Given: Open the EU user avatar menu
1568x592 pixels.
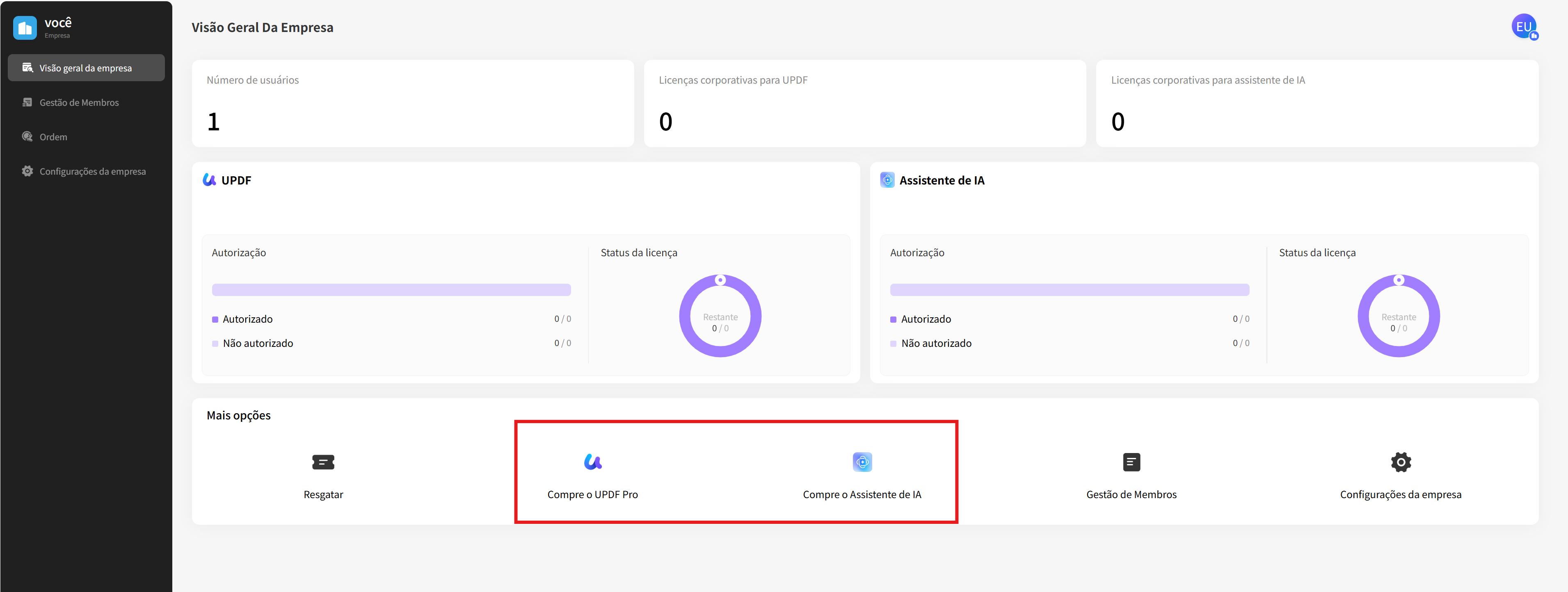Looking at the screenshot, I should point(1524,27).
